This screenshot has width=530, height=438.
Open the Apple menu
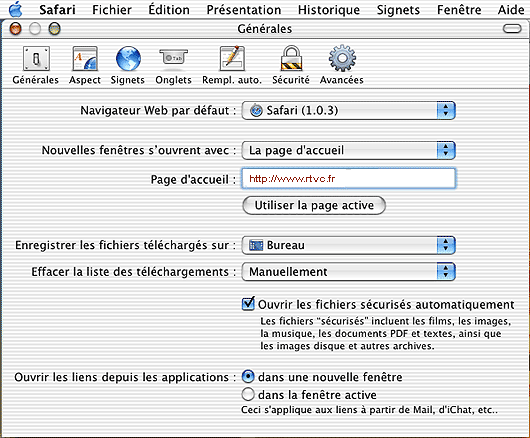tap(16, 9)
